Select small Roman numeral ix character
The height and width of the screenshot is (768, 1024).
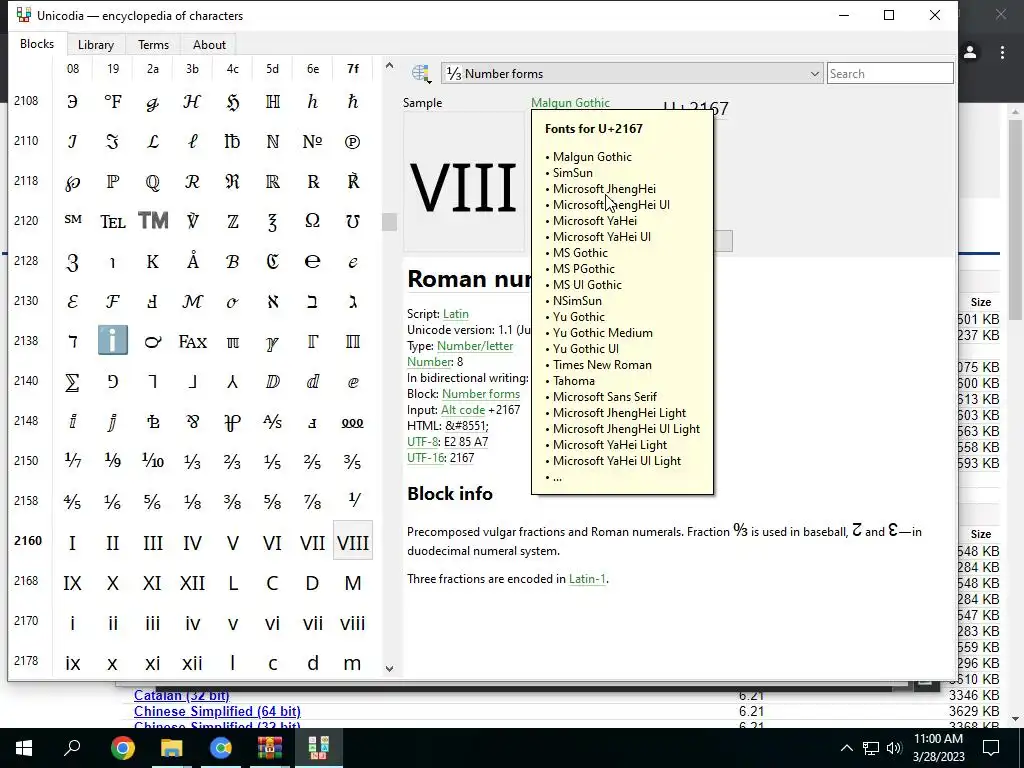[x=72, y=663]
